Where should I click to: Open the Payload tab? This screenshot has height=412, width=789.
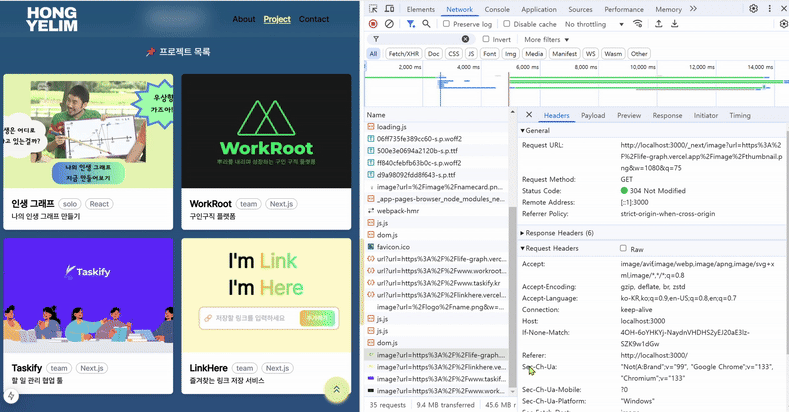pos(593,115)
